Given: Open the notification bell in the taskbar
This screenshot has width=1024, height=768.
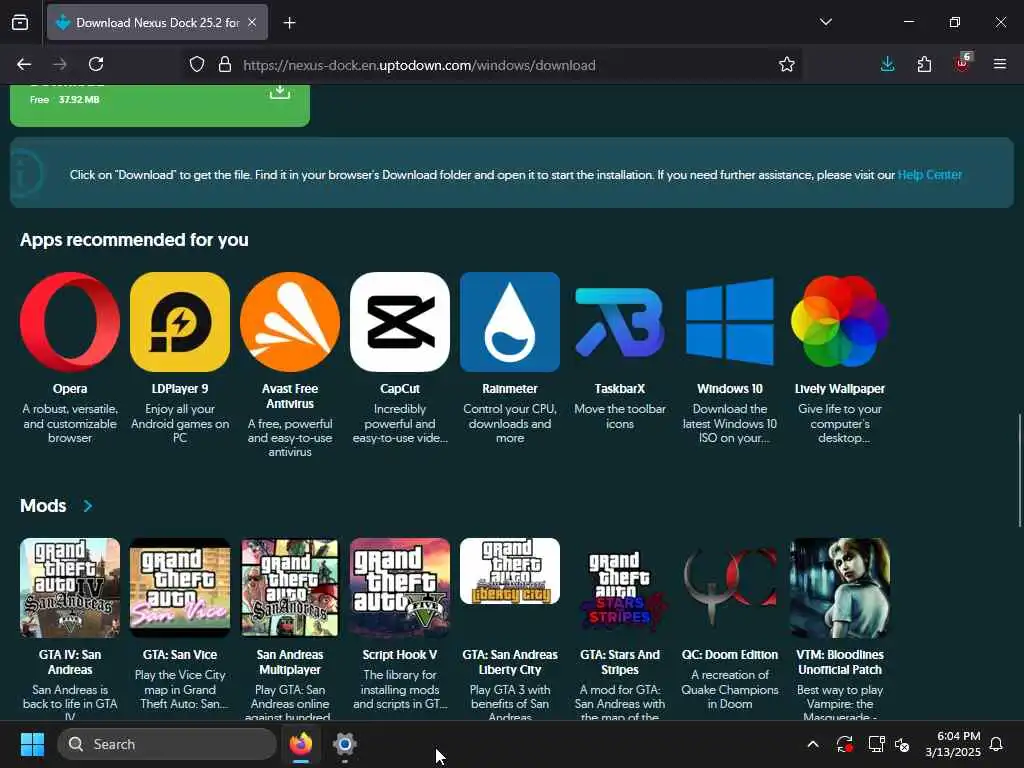Looking at the screenshot, I should pos(996,744).
